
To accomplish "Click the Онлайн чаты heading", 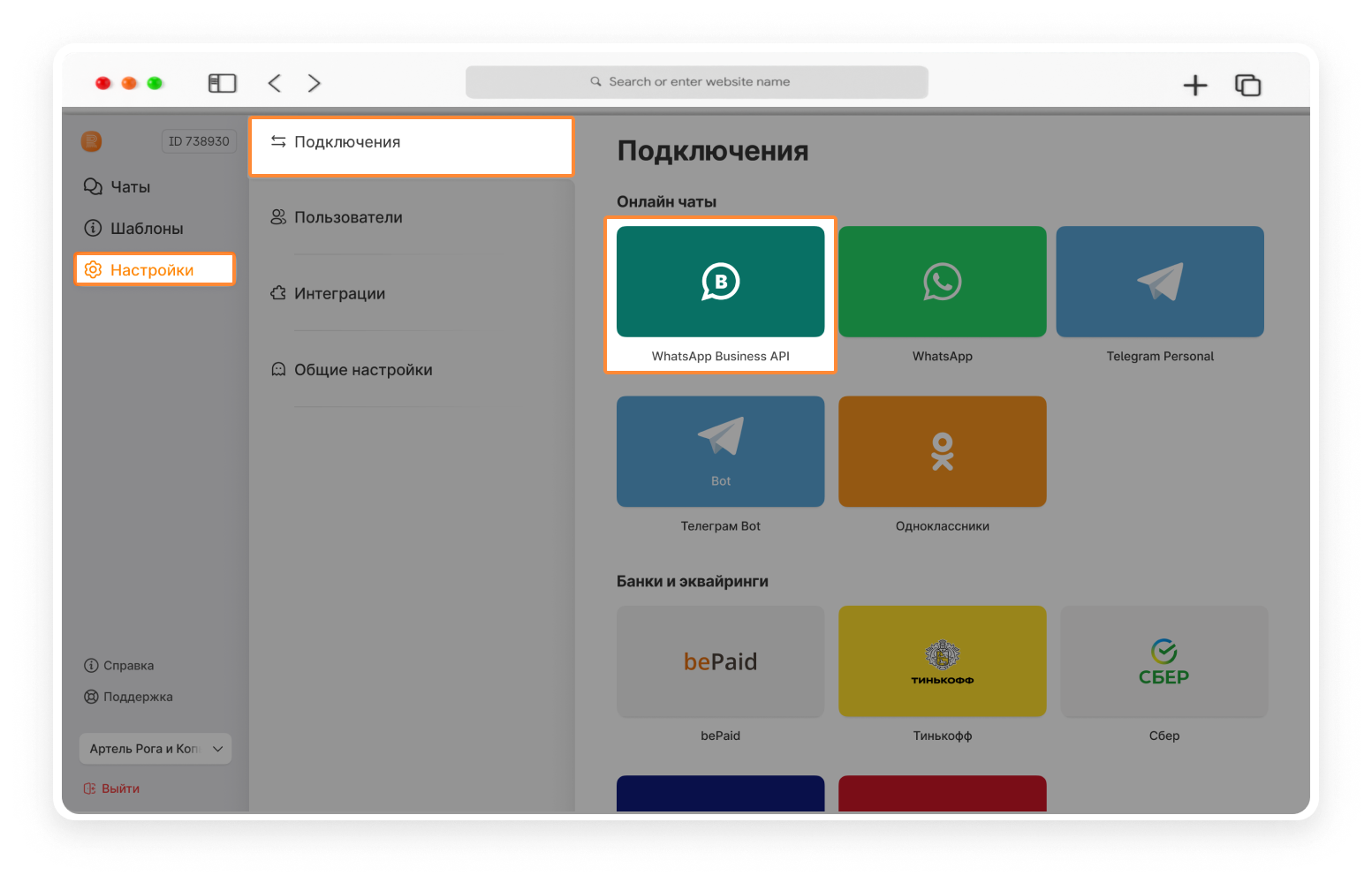I will tap(666, 201).
